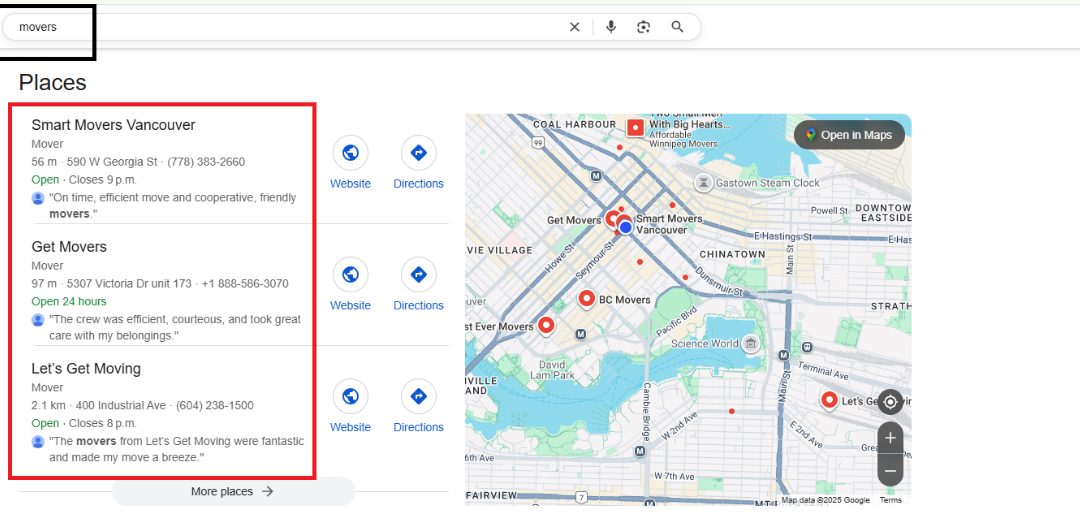Select the Let's Get Moving map pin

coord(829,400)
